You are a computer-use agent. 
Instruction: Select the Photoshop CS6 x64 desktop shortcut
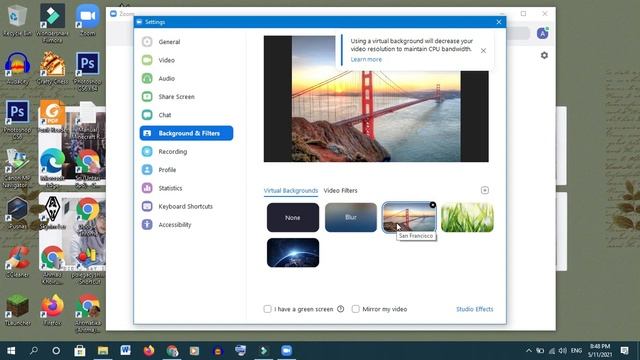(x=87, y=71)
